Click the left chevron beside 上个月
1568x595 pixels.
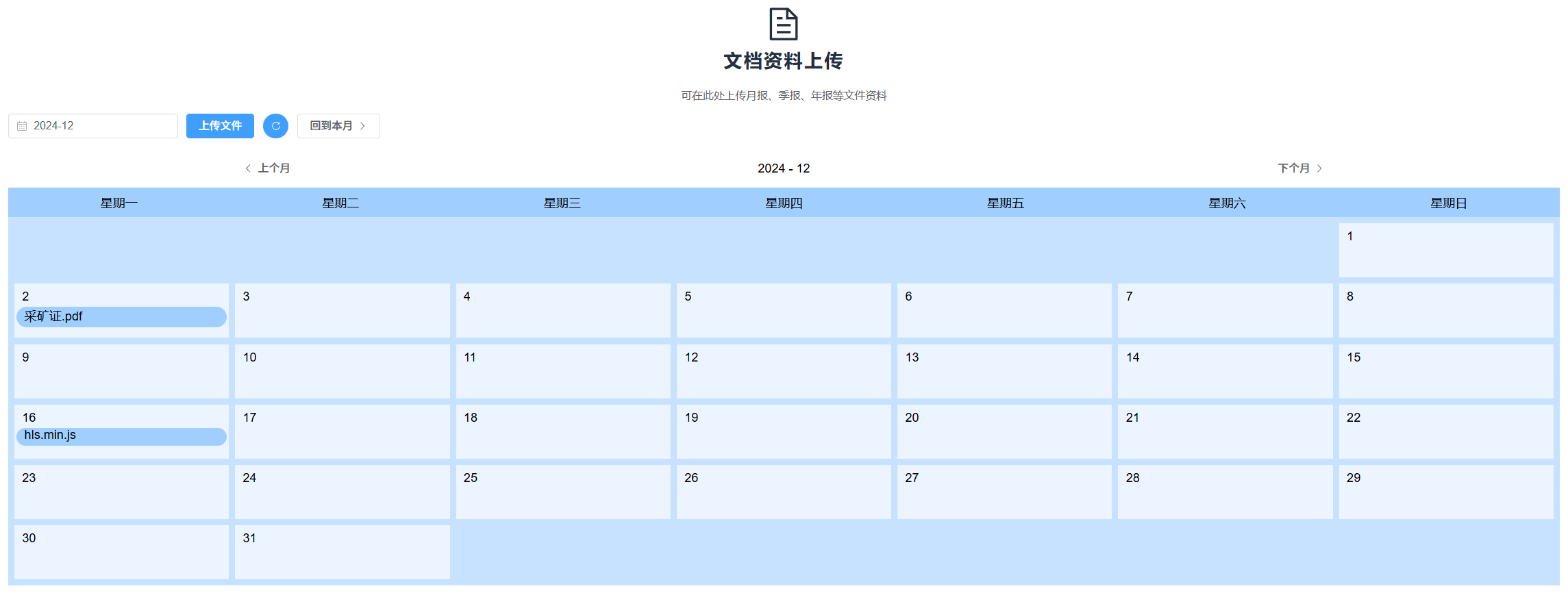click(x=248, y=168)
